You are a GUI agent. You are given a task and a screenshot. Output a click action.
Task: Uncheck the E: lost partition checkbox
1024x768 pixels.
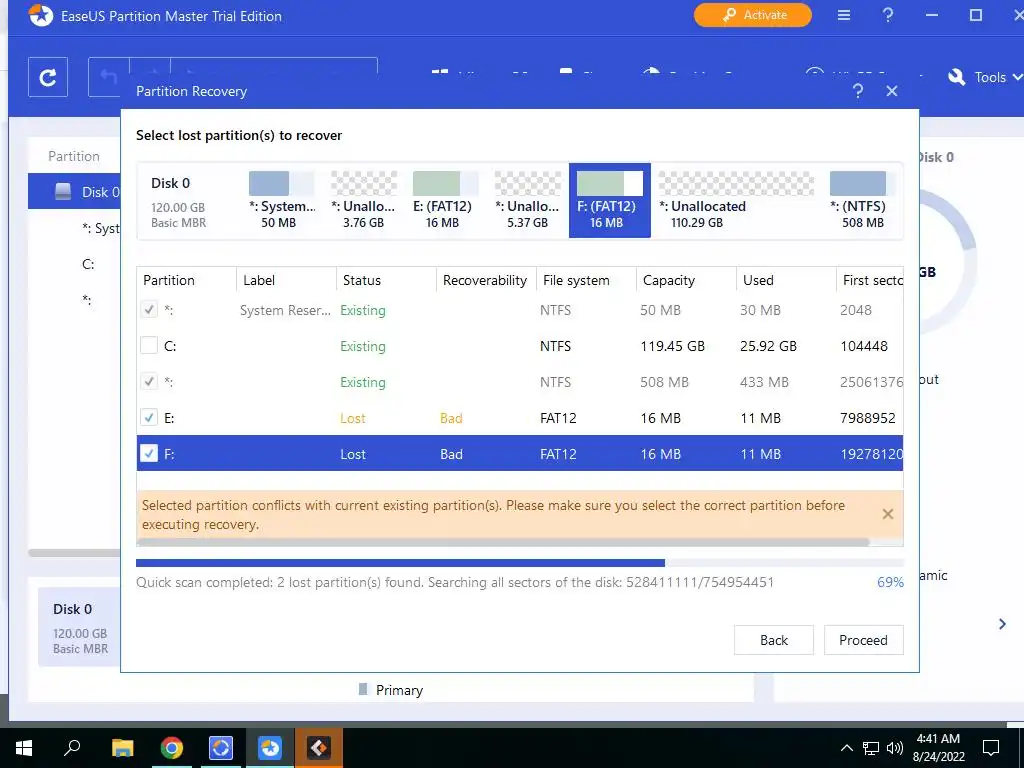tap(149, 417)
